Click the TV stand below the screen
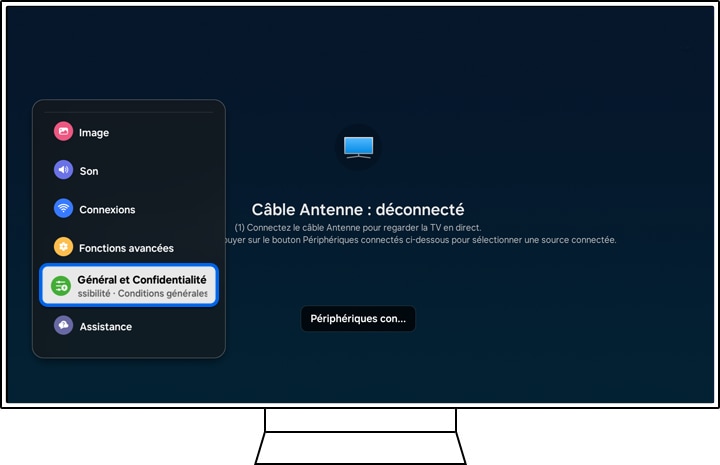This screenshot has height=465, width=720. click(x=362, y=438)
